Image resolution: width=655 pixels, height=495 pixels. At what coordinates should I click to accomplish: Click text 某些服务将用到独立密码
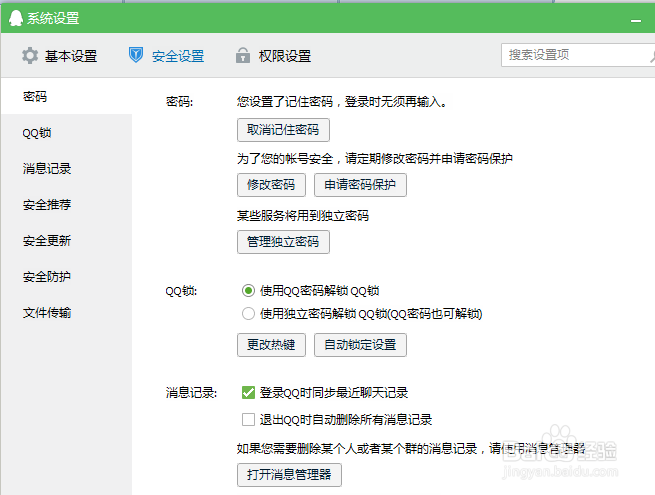pyautogui.click(x=303, y=216)
